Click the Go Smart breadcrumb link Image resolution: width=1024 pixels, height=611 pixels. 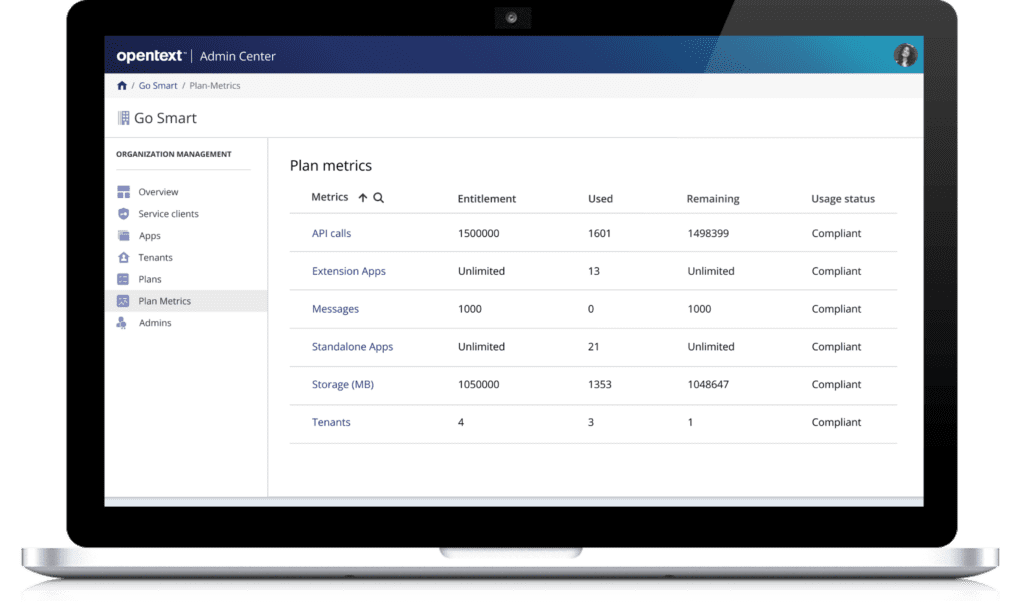pos(157,86)
